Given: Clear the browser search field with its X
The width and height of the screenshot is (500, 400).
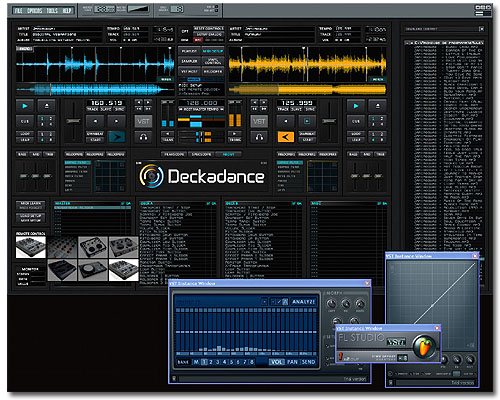Looking at the screenshot, I should click(481, 29).
